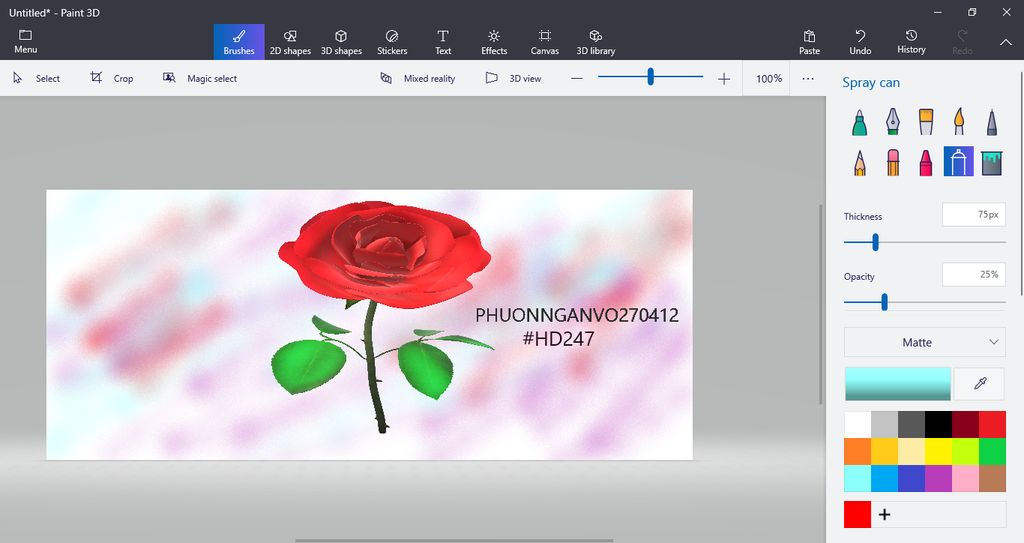
Task: Toggle 3D view
Action: [513, 78]
